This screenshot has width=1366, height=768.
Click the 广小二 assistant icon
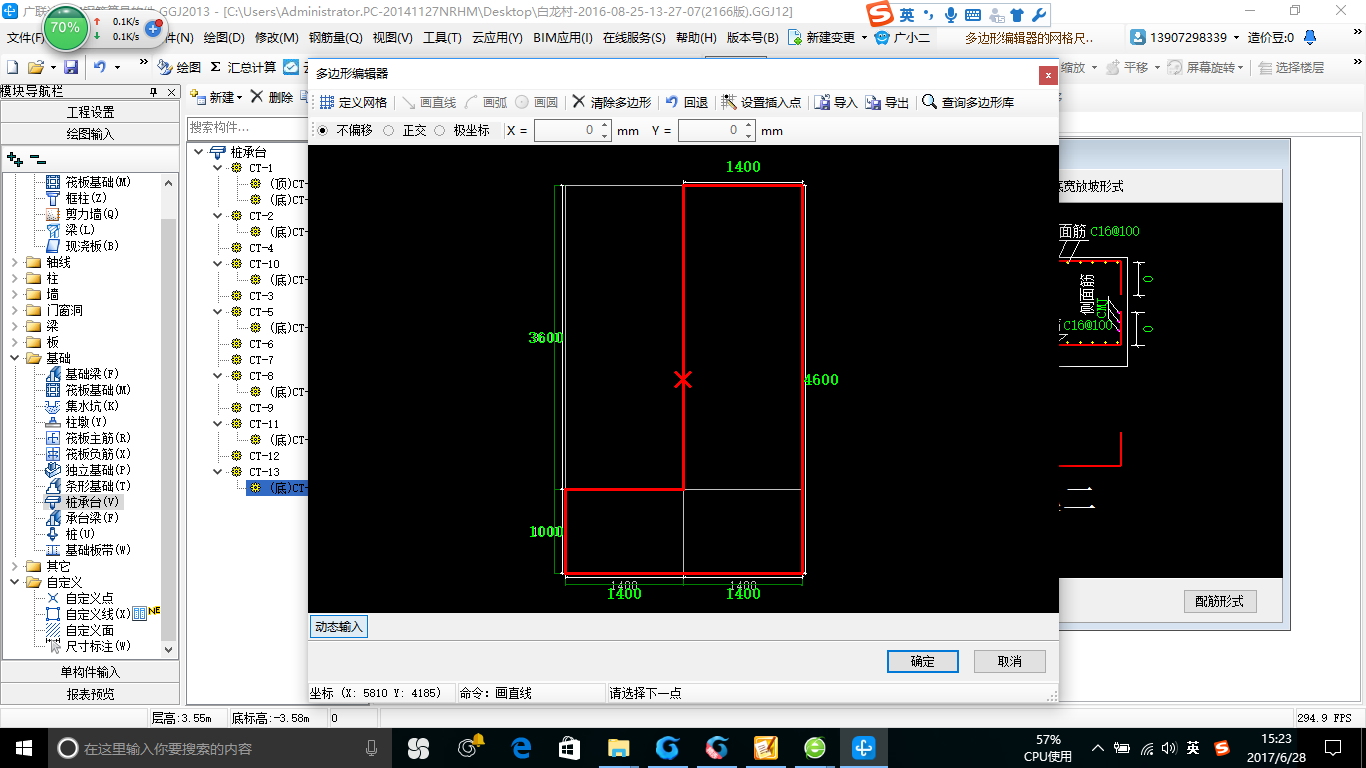[882, 38]
